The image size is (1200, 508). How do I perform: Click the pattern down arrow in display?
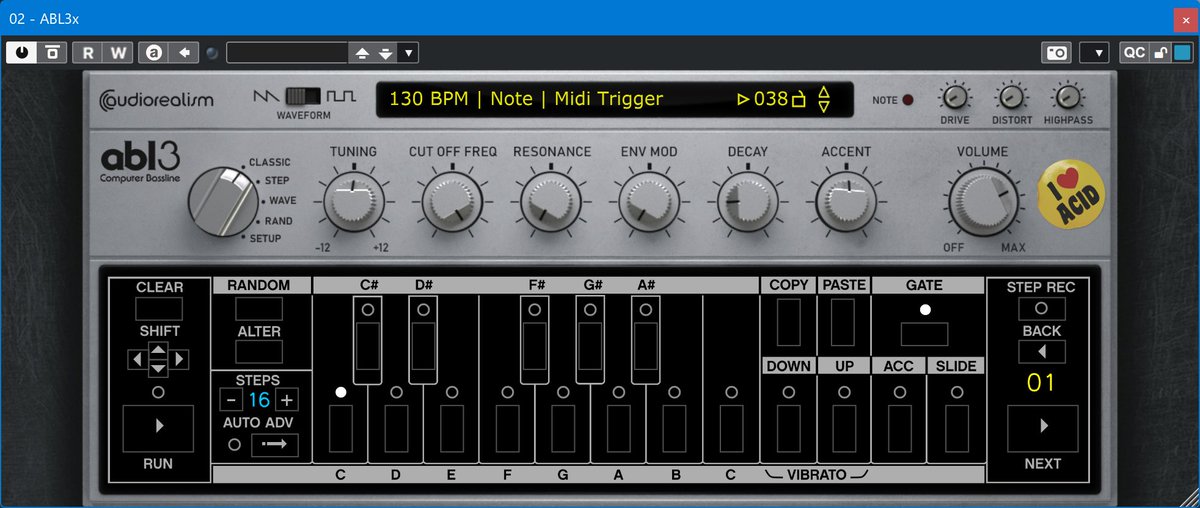pyautogui.click(x=824, y=107)
